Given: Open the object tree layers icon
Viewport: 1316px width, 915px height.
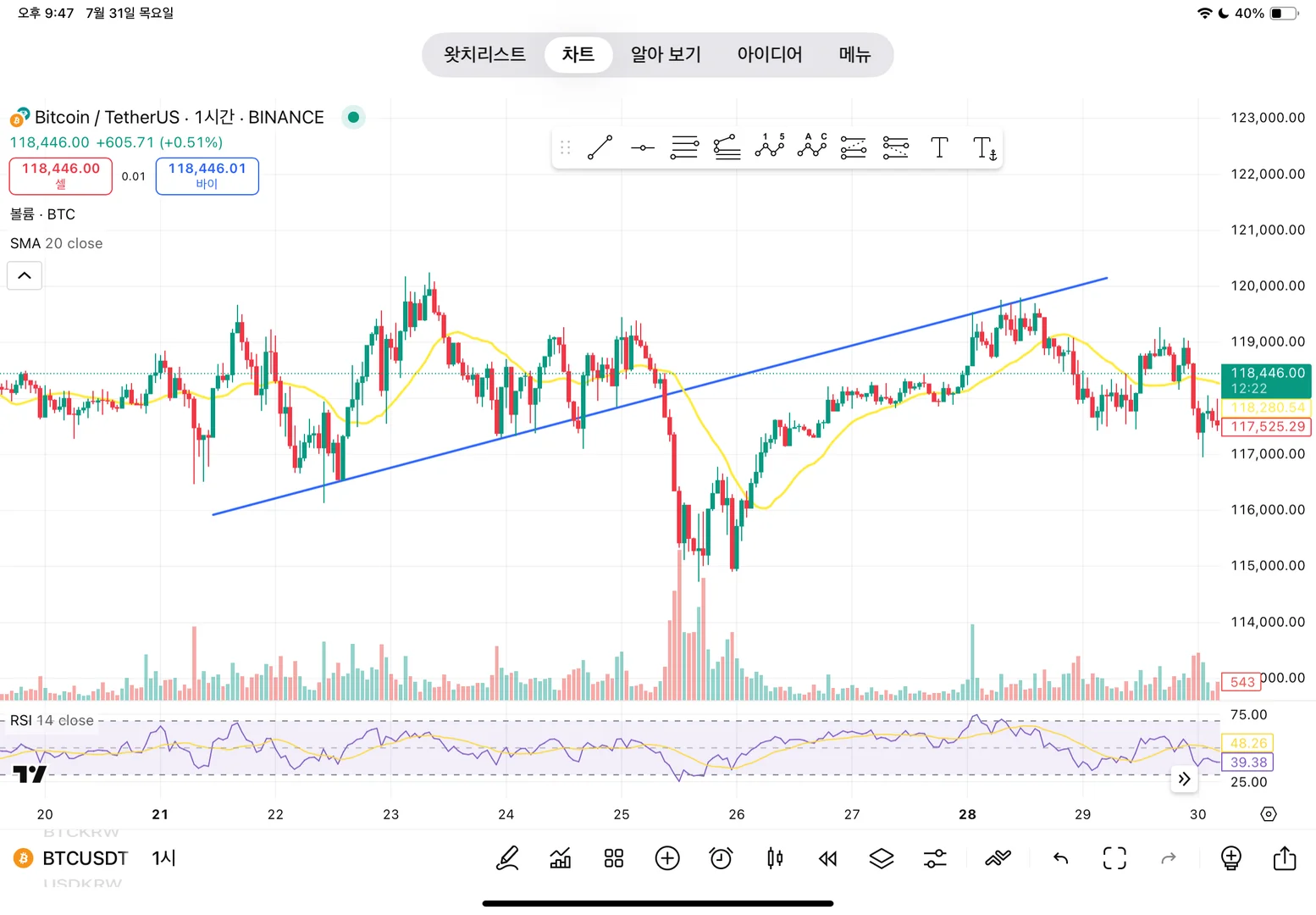Looking at the screenshot, I should [x=882, y=859].
